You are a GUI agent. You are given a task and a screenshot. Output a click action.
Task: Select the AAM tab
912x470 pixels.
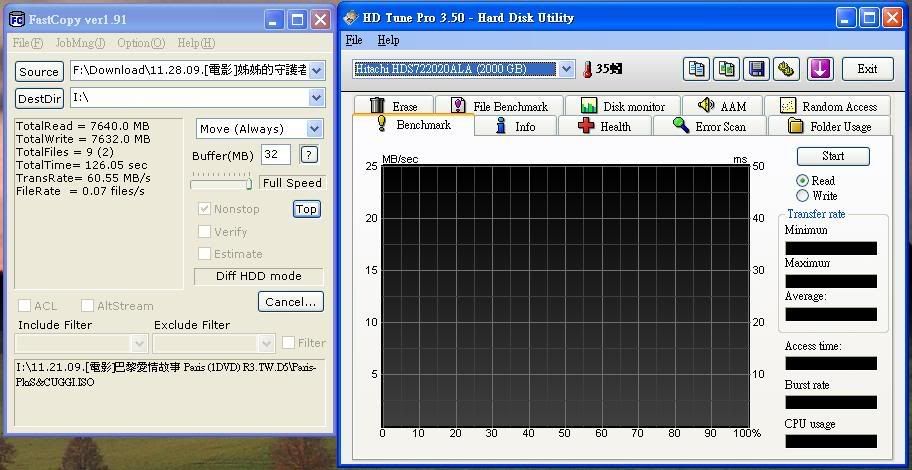722,106
